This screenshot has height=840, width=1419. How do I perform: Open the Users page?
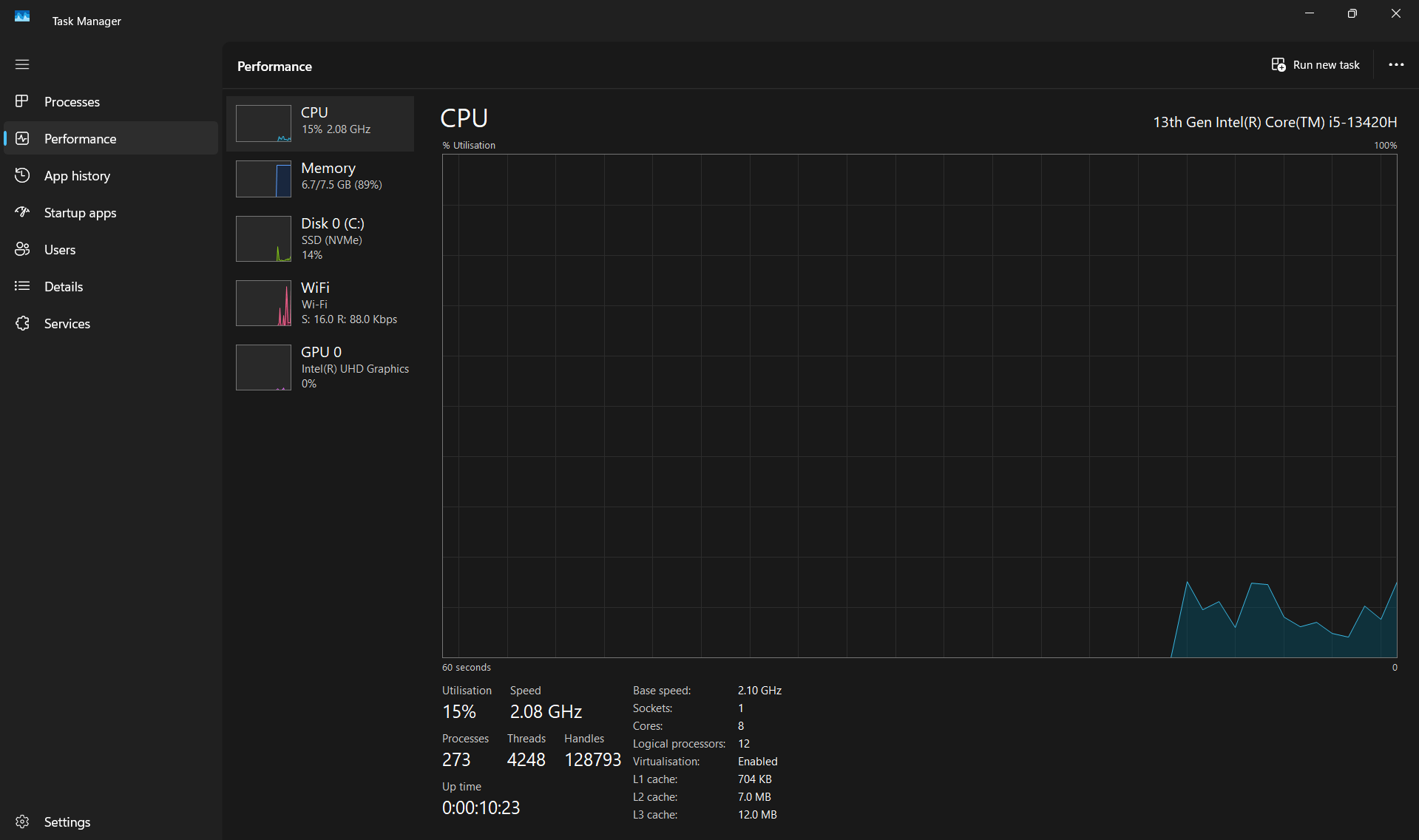111,249
